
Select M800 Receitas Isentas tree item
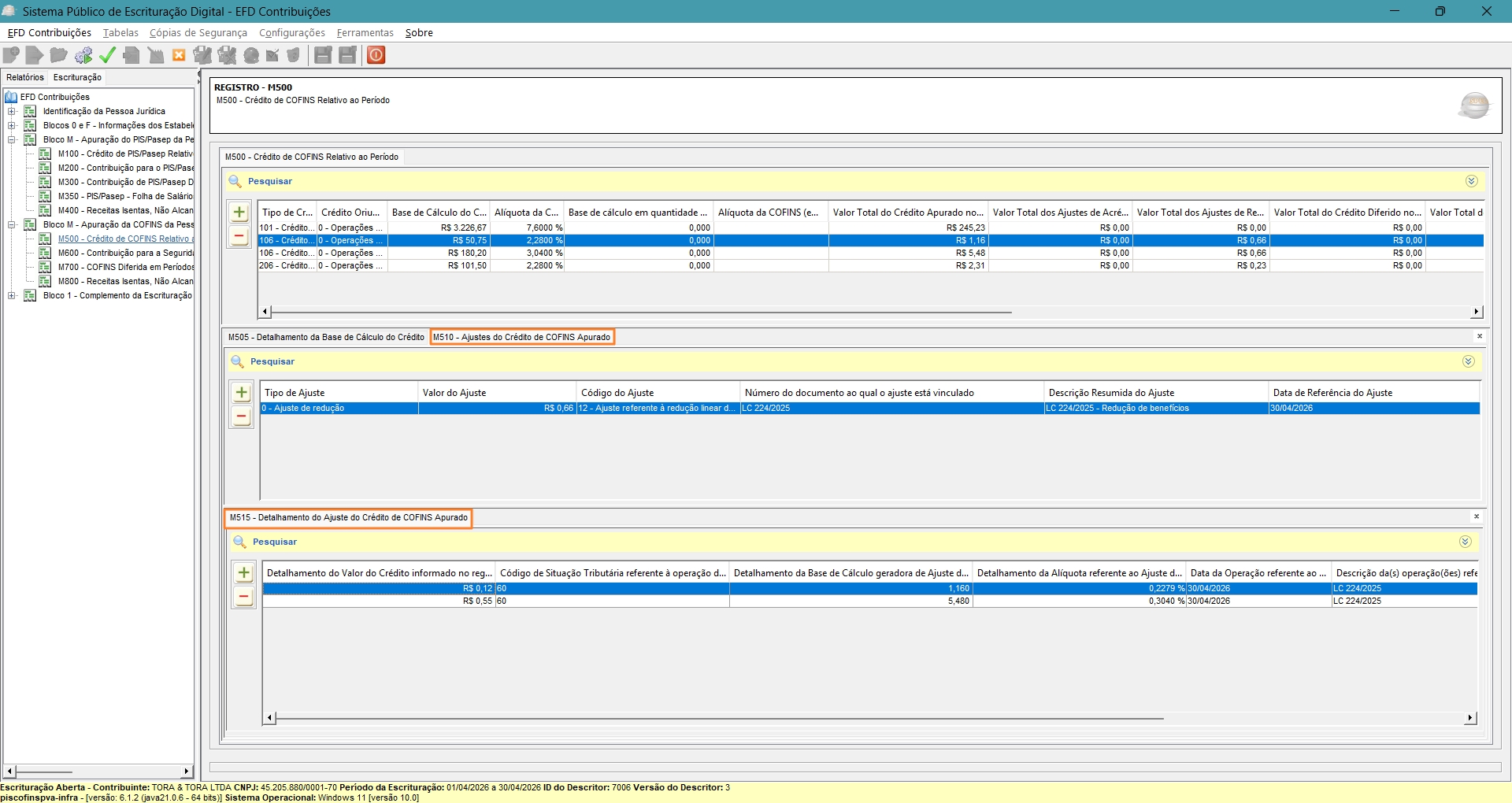click(x=126, y=281)
